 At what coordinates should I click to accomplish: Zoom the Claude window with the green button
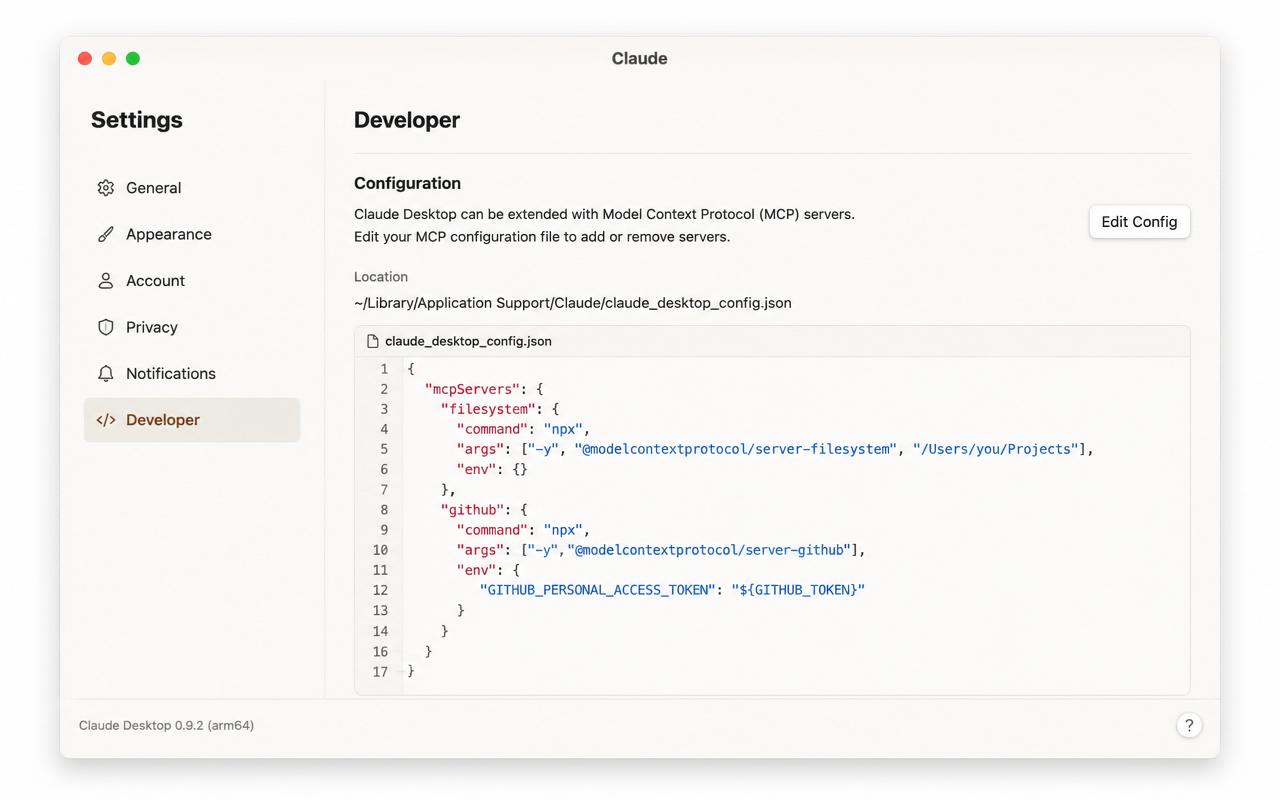(133, 58)
